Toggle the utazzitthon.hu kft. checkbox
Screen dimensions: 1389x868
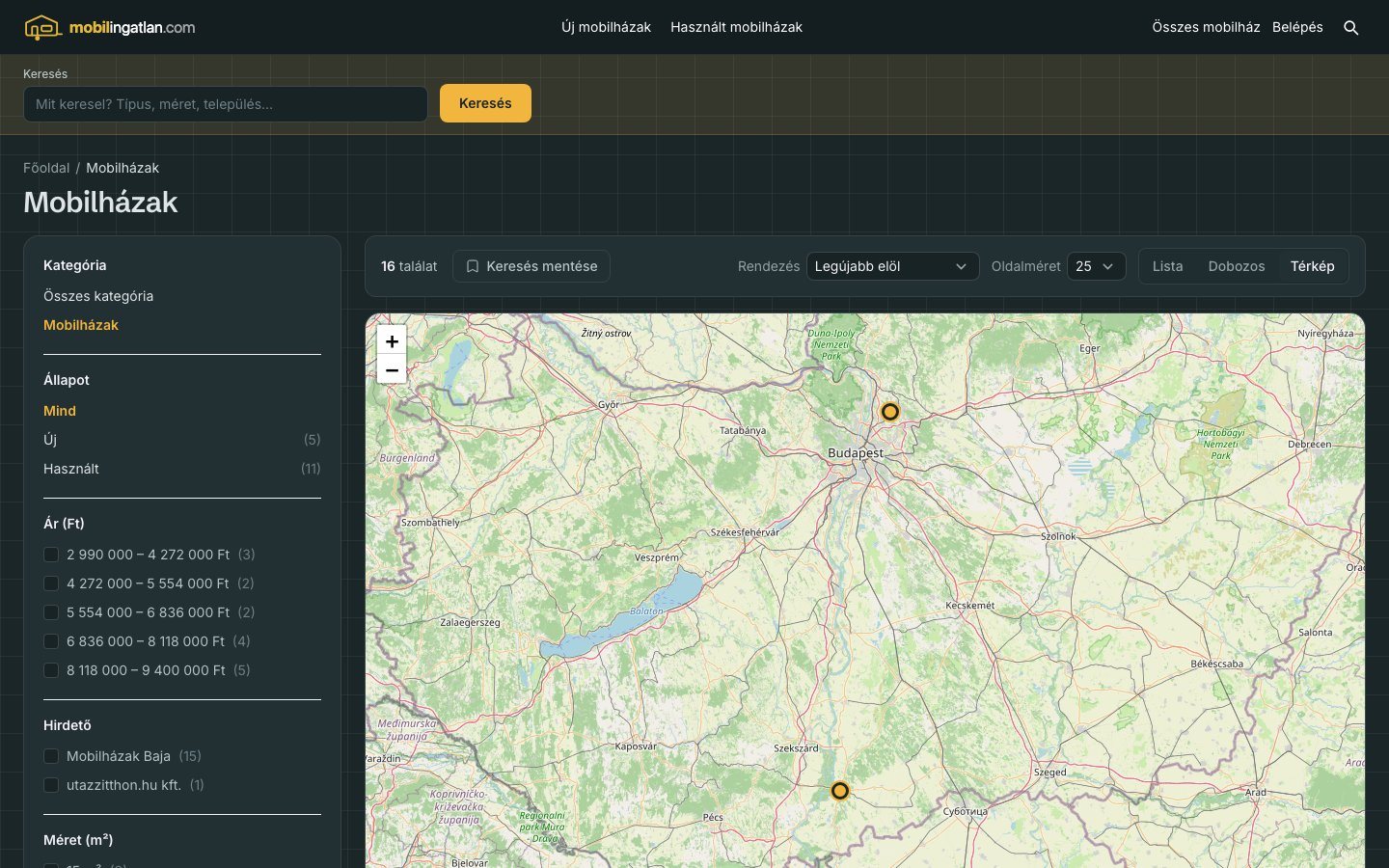51,785
